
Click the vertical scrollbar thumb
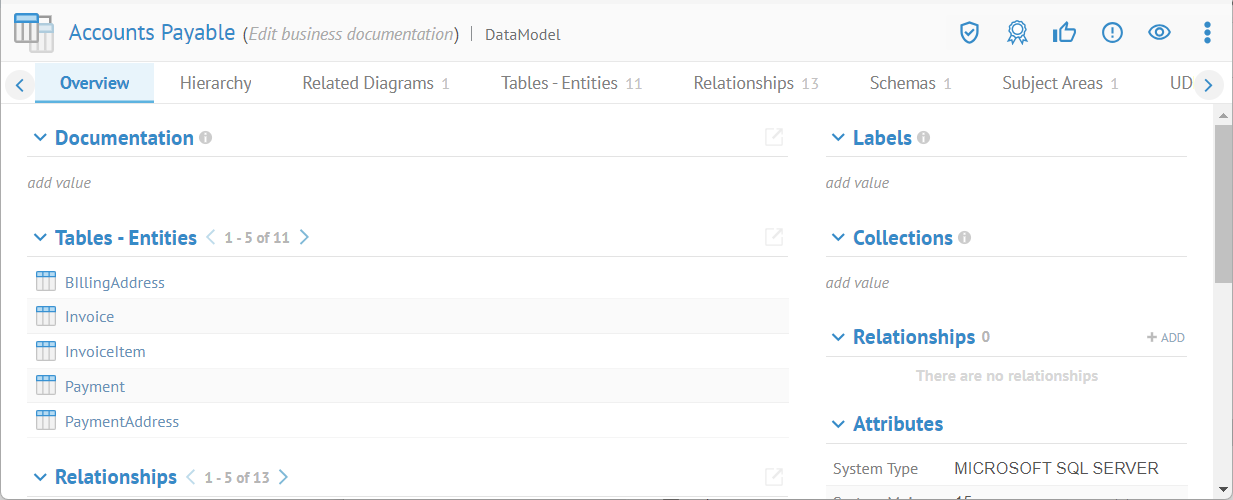[1223, 205]
